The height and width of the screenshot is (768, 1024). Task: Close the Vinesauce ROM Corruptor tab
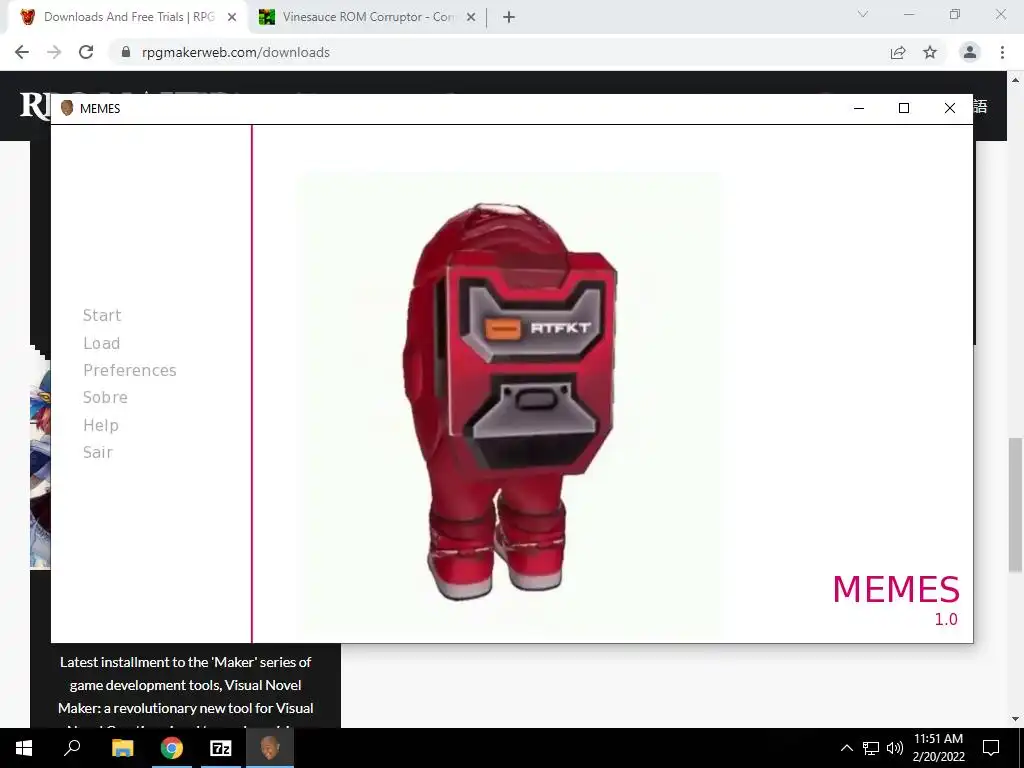point(471,18)
